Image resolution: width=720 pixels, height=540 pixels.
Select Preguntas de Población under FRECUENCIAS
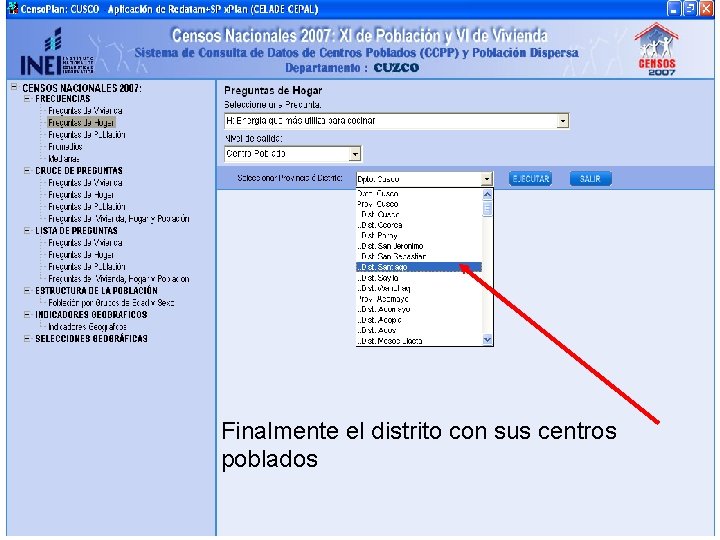(x=87, y=135)
